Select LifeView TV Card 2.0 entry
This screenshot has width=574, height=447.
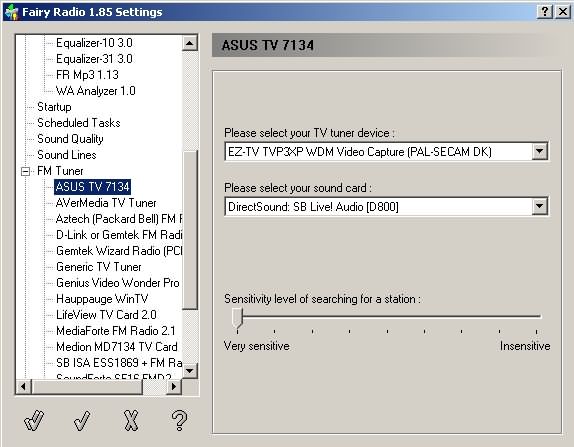pyautogui.click(x=106, y=315)
